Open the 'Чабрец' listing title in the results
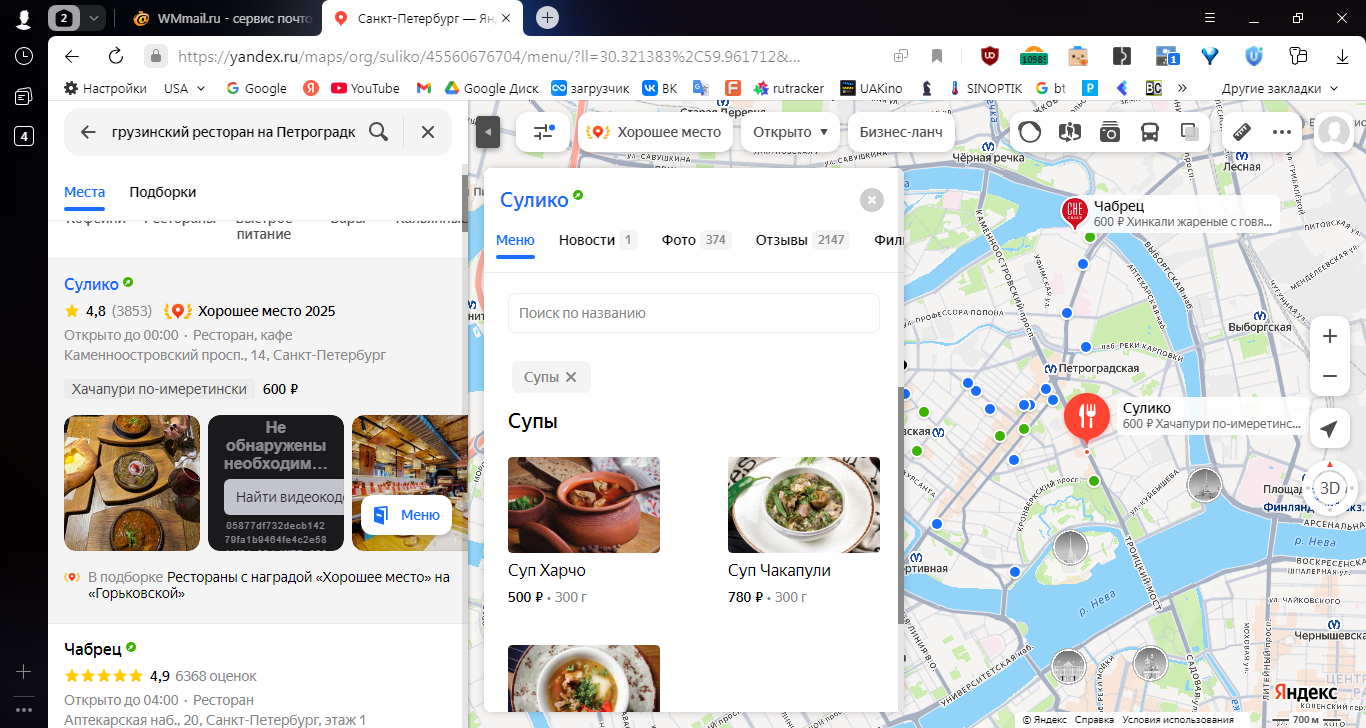This screenshot has height=728, width=1366. 92,648
